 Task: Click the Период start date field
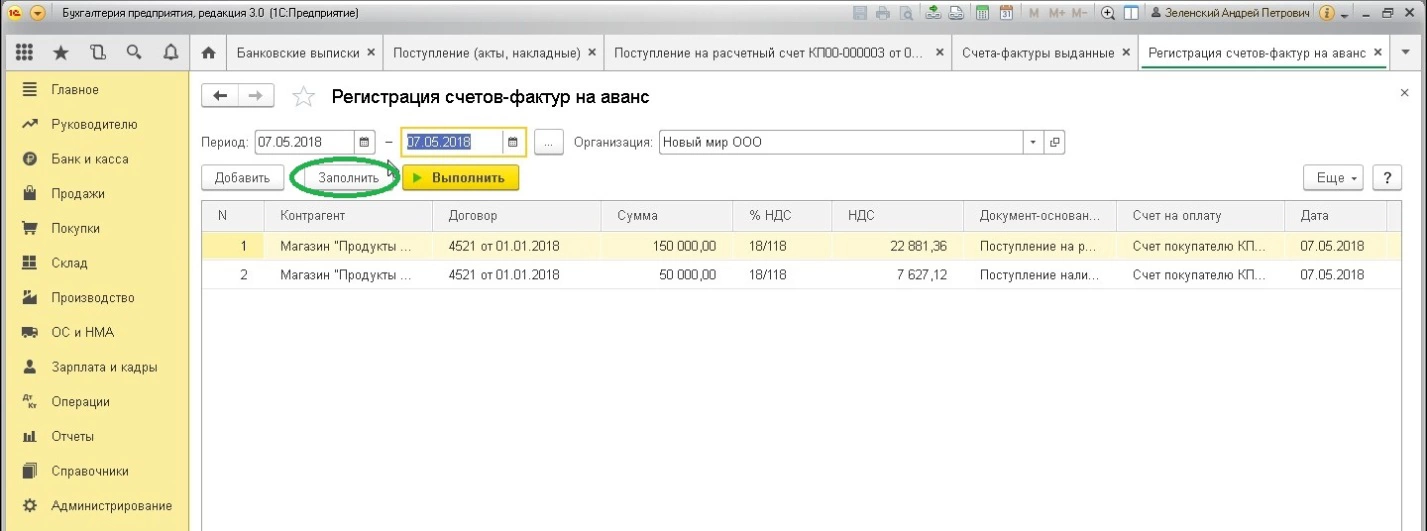tap(305, 142)
